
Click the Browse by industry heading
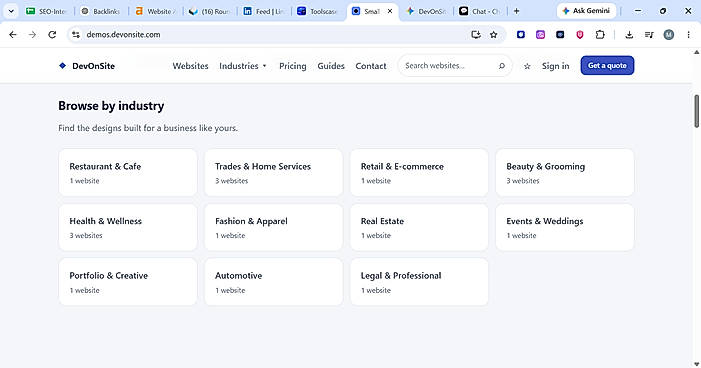(x=111, y=106)
